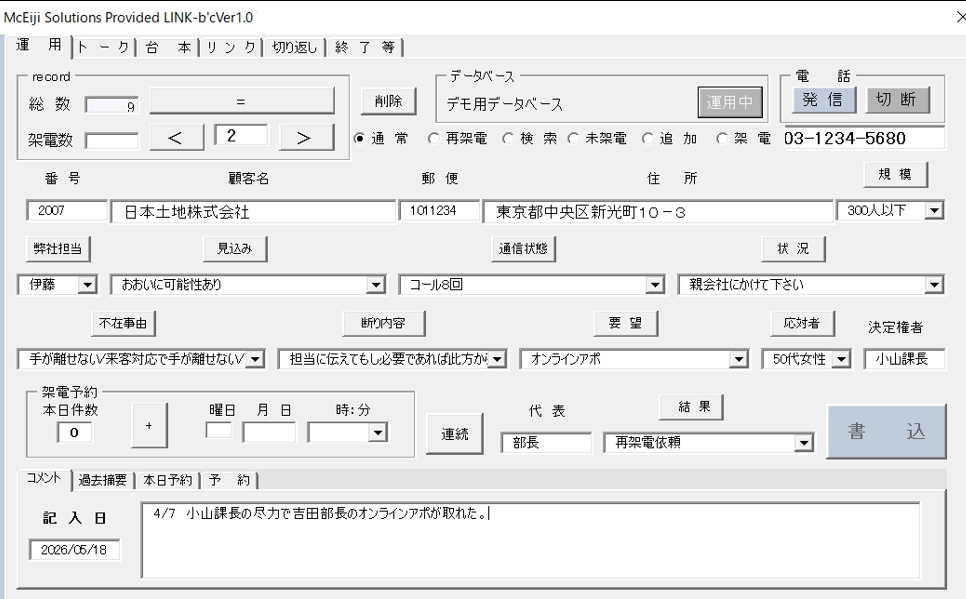The width and height of the screenshot is (966, 599).
Task: Click the 不在事由 button
Action: tap(123, 323)
